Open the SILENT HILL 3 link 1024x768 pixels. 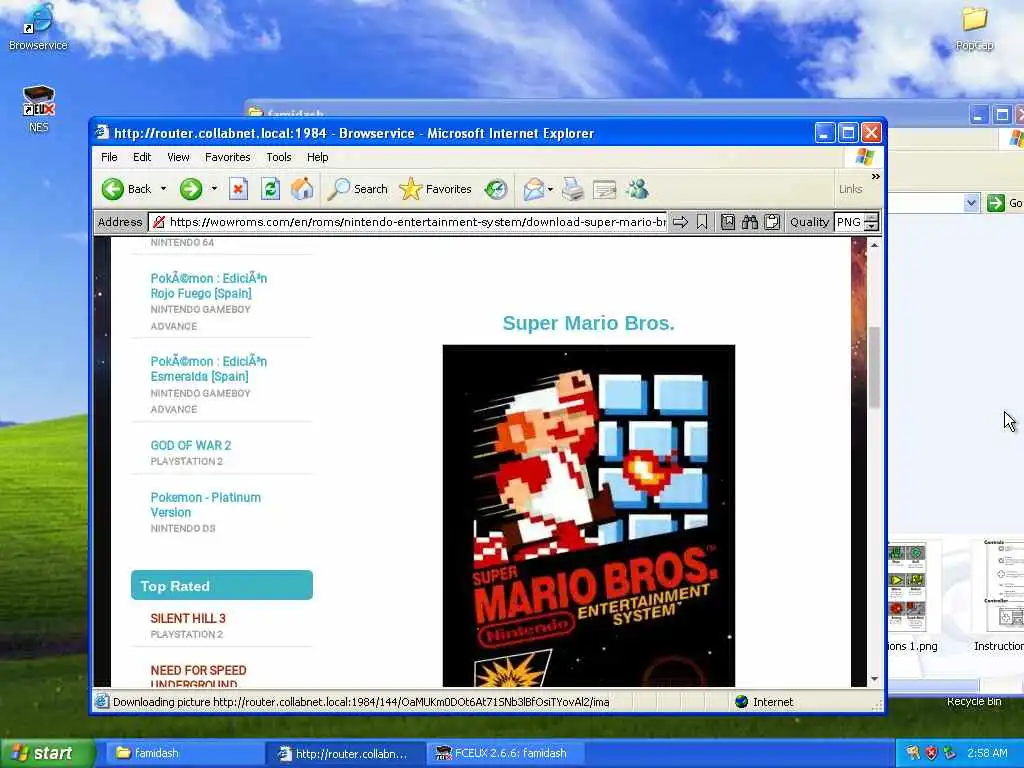click(x=187, y=618)
